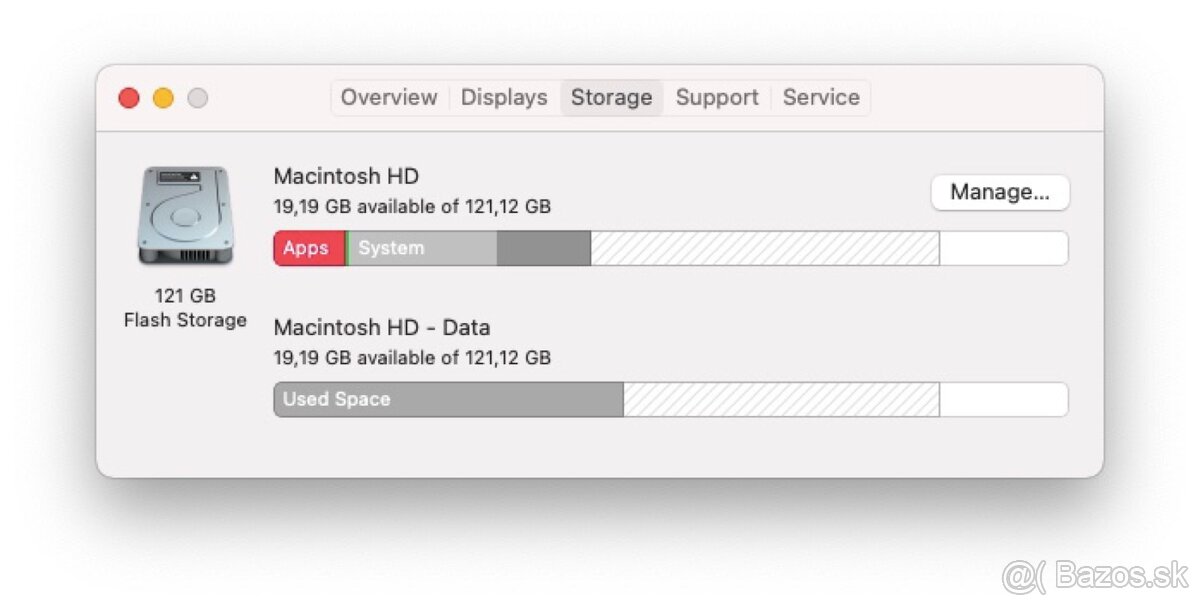Click the Macintosh HD volume title
Viewport: 1200px width, 605px height.
pyautogui.click(x=344, y=176)
